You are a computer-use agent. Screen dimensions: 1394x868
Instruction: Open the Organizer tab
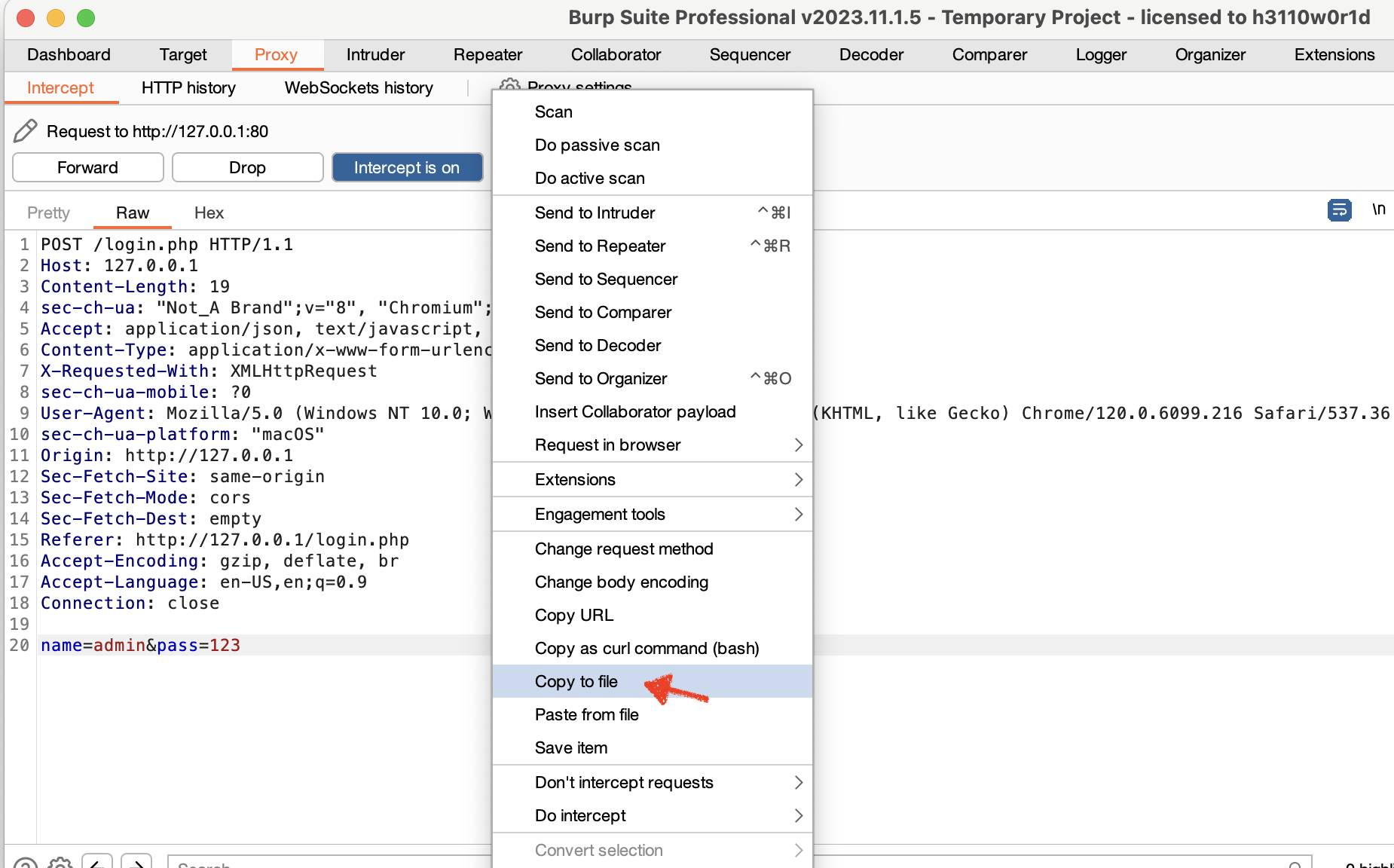[1210, 54]
